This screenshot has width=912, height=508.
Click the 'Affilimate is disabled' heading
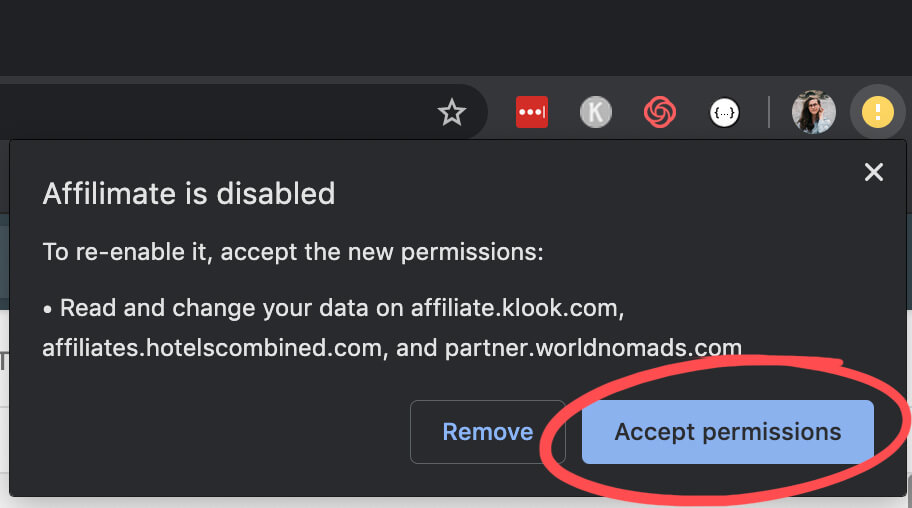click(x=189, y=194)
